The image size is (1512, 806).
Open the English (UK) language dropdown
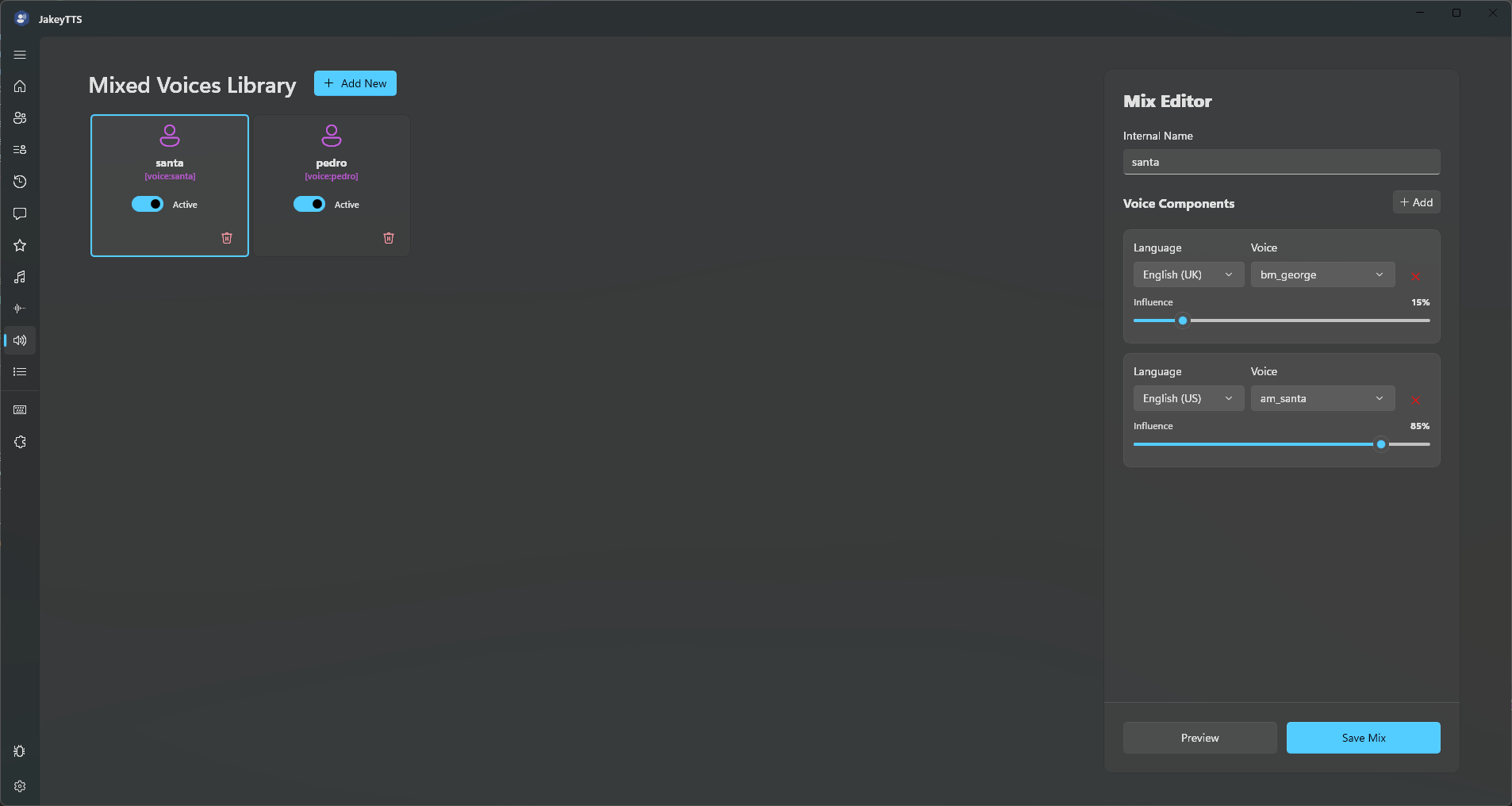pos(1188,274)
